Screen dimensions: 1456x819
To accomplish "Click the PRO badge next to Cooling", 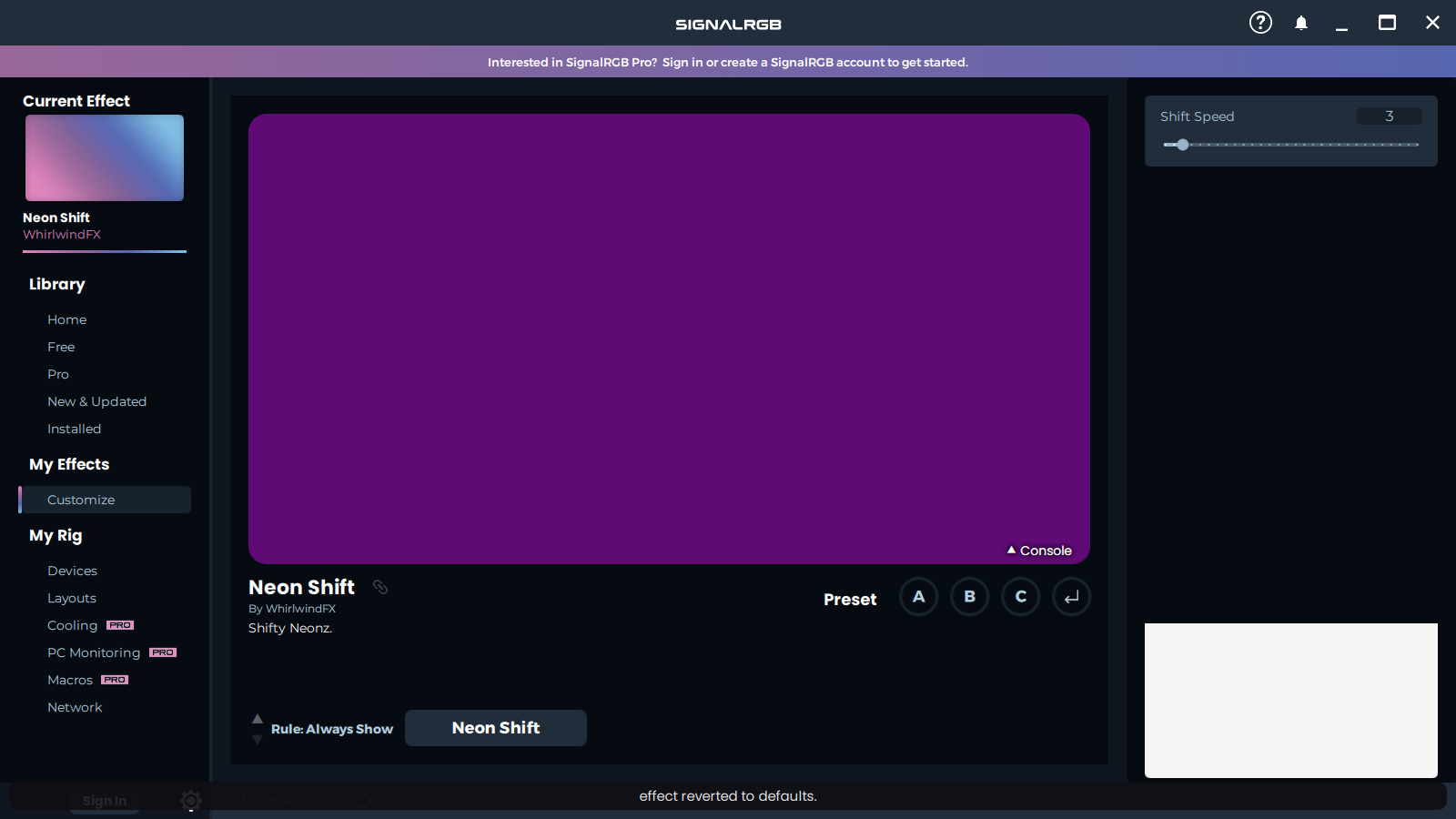I will [120, 625].
